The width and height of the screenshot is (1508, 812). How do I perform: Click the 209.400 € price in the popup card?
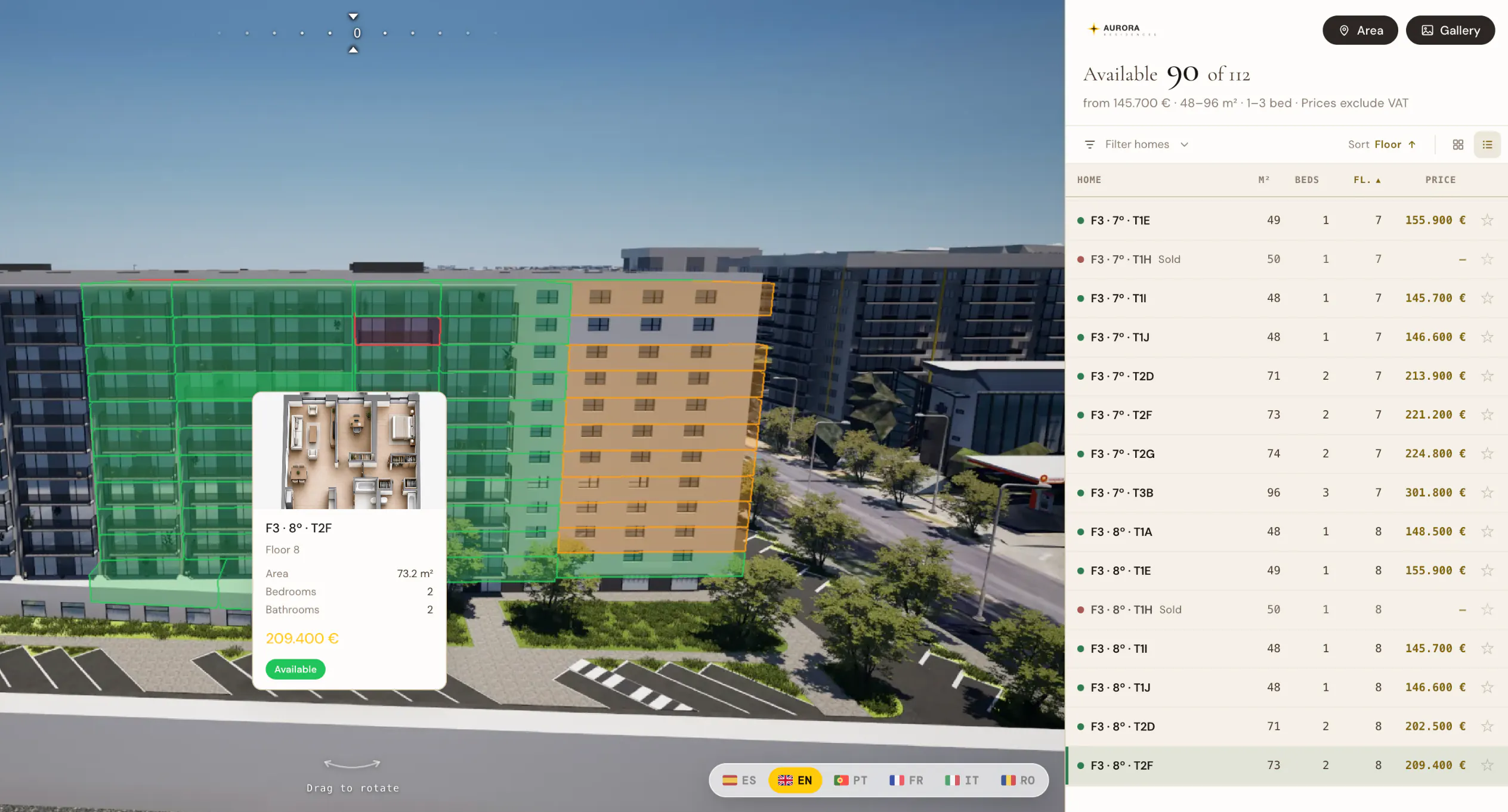[x=302, y=639]
